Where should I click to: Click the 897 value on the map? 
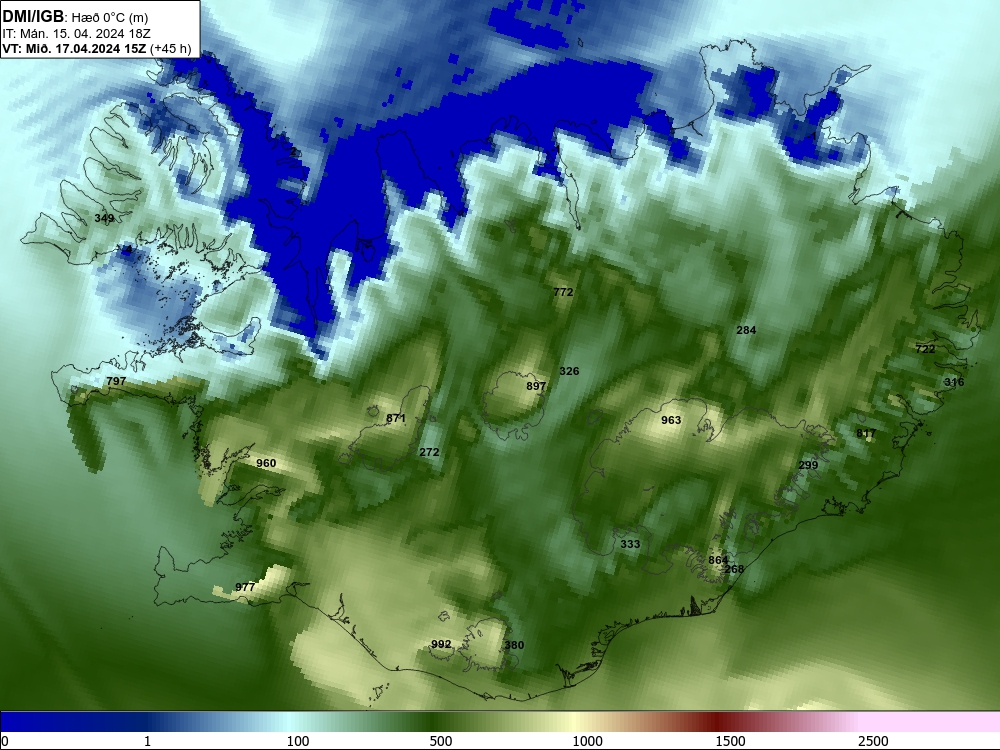[536, 386]
